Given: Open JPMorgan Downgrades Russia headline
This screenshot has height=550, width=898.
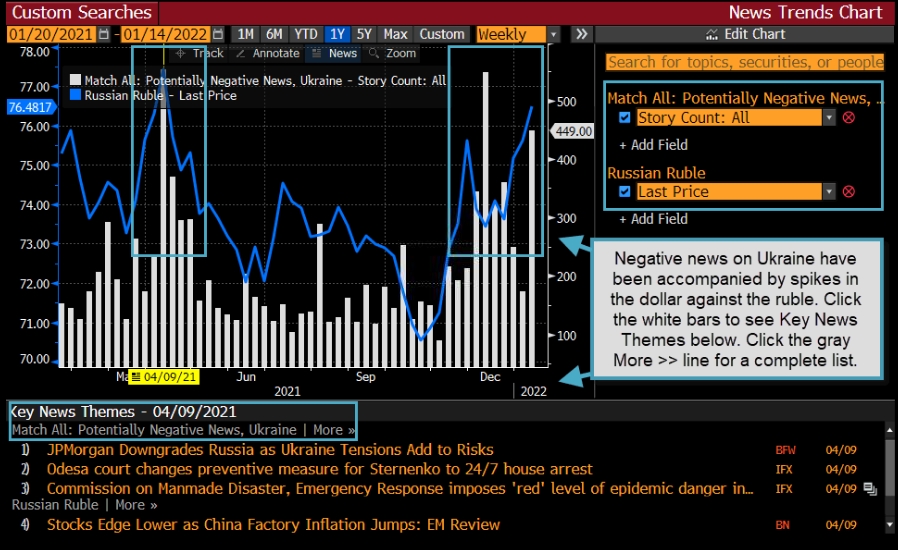Looking at the screenshot, I should point(270,450).
